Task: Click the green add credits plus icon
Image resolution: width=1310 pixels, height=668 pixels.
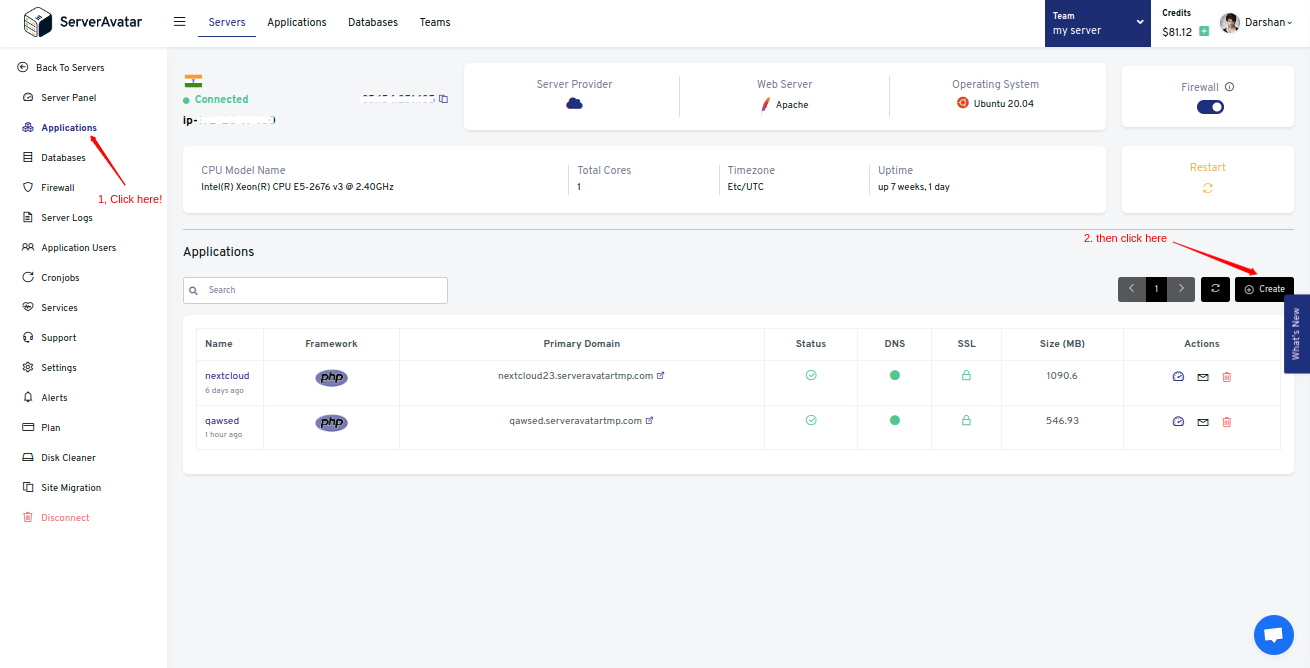Action: coord(1204,32)
